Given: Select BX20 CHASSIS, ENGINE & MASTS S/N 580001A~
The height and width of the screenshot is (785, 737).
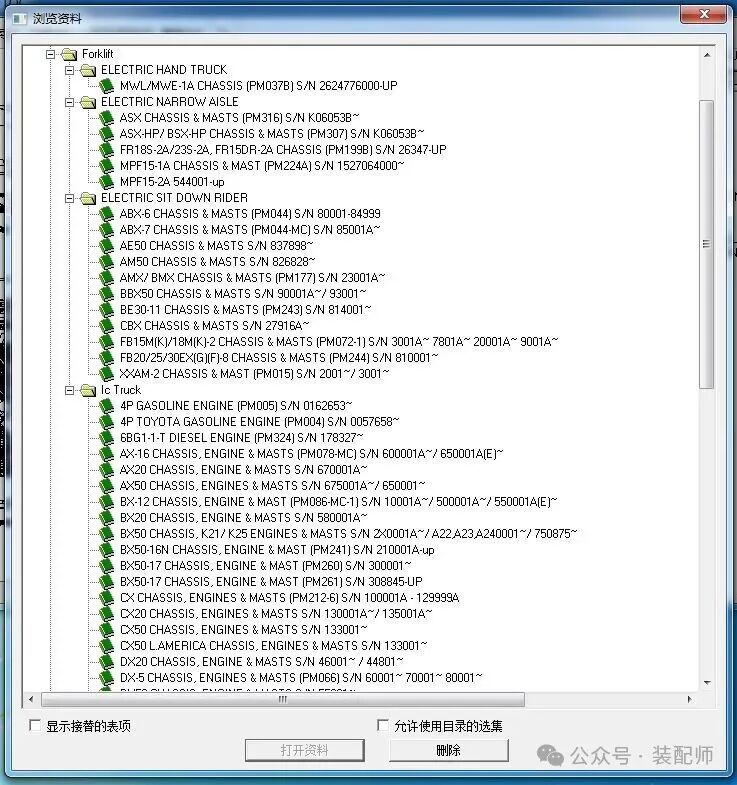Looking at the screenshot, I should (x=243, y=518).
